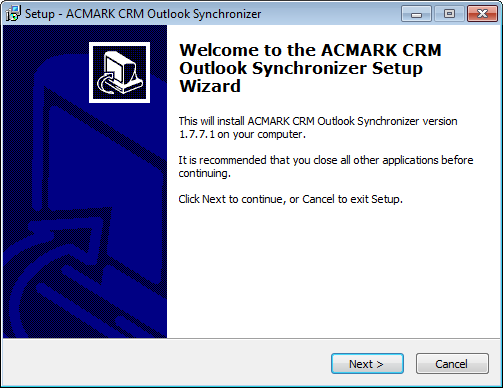Click the 'Welcome to the ACMARK CRM' heading line

(310, 50)
